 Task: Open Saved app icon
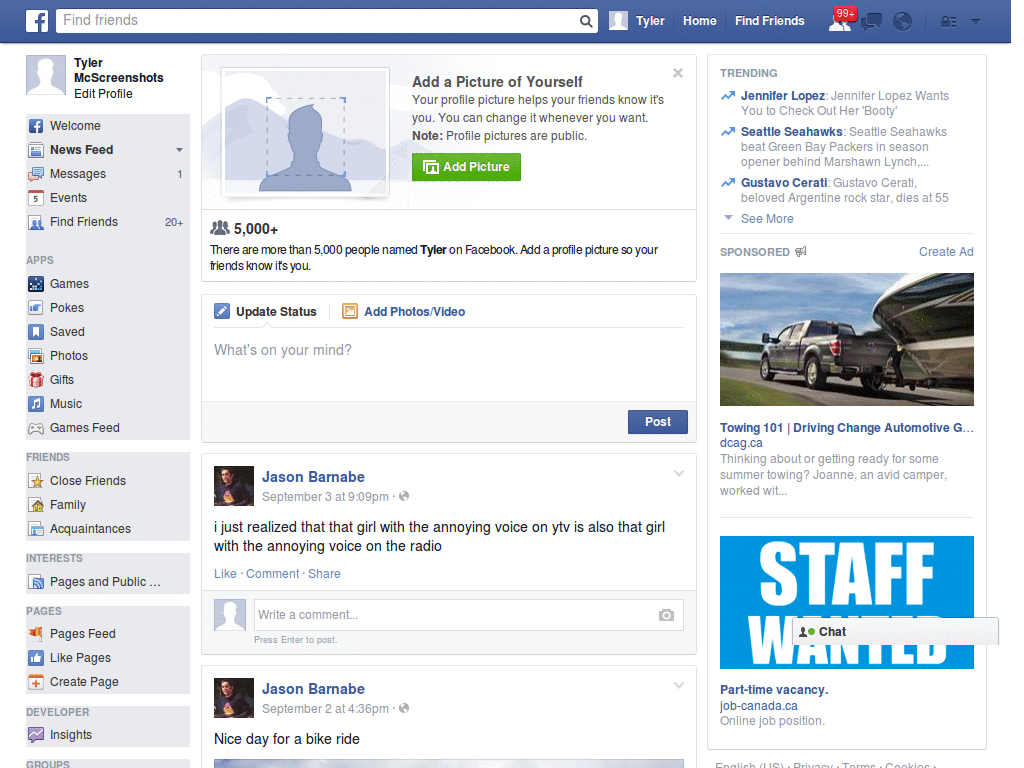click(36, 332)
